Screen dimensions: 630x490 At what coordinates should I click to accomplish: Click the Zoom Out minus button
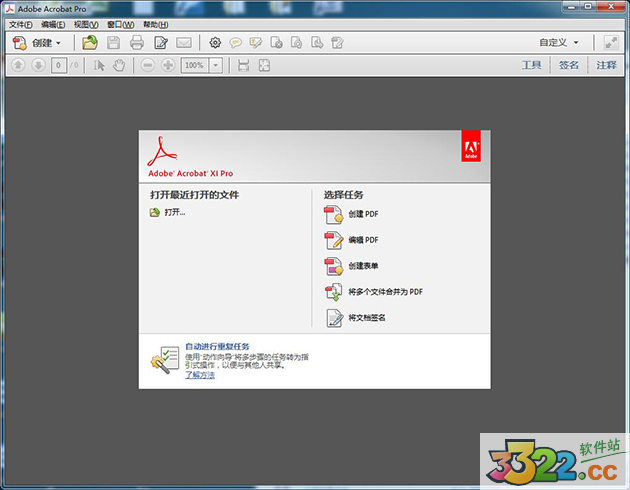(148, 65)
